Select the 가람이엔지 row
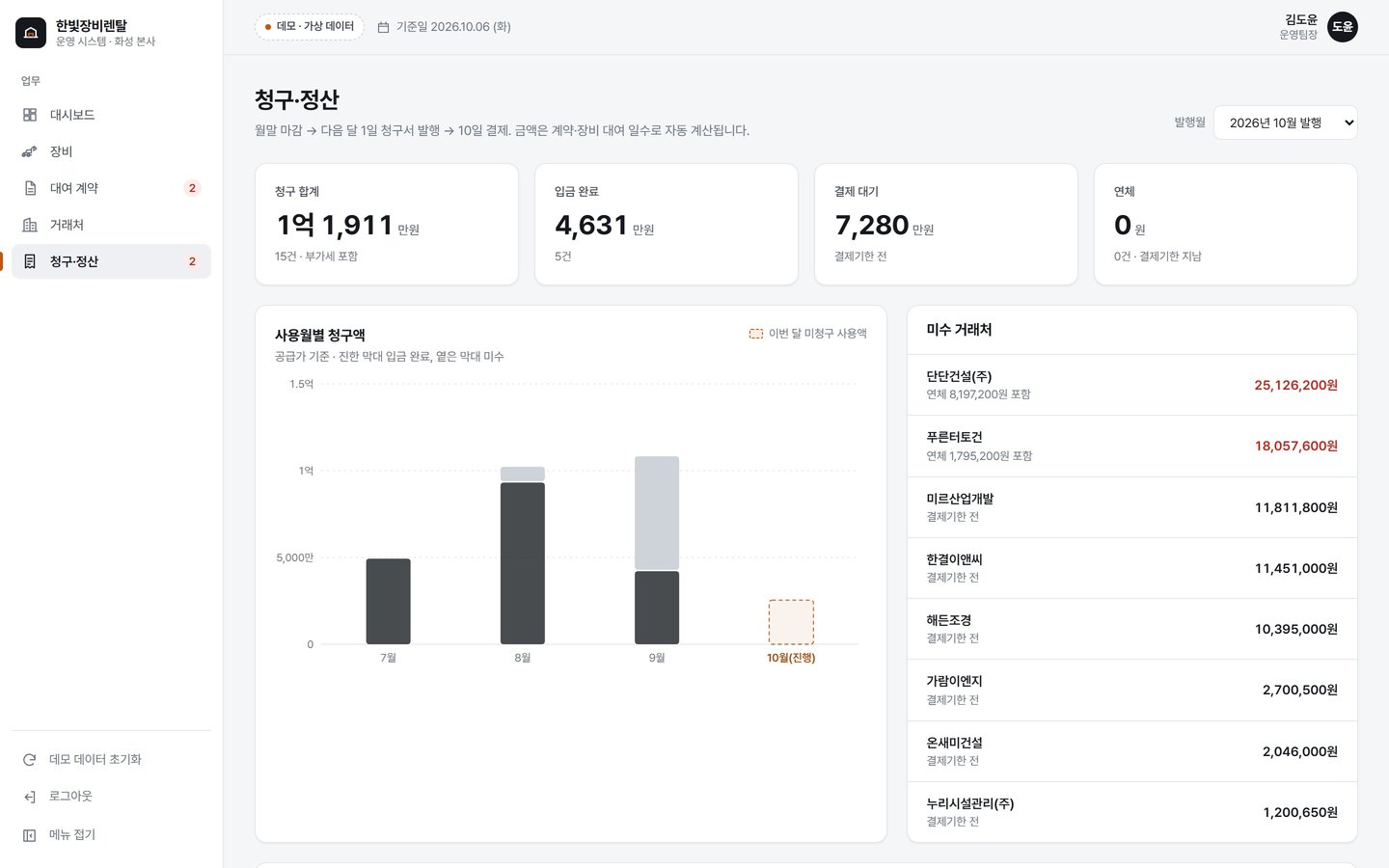The width and height of the screenshot is (1389, 868). [1132, 690]
